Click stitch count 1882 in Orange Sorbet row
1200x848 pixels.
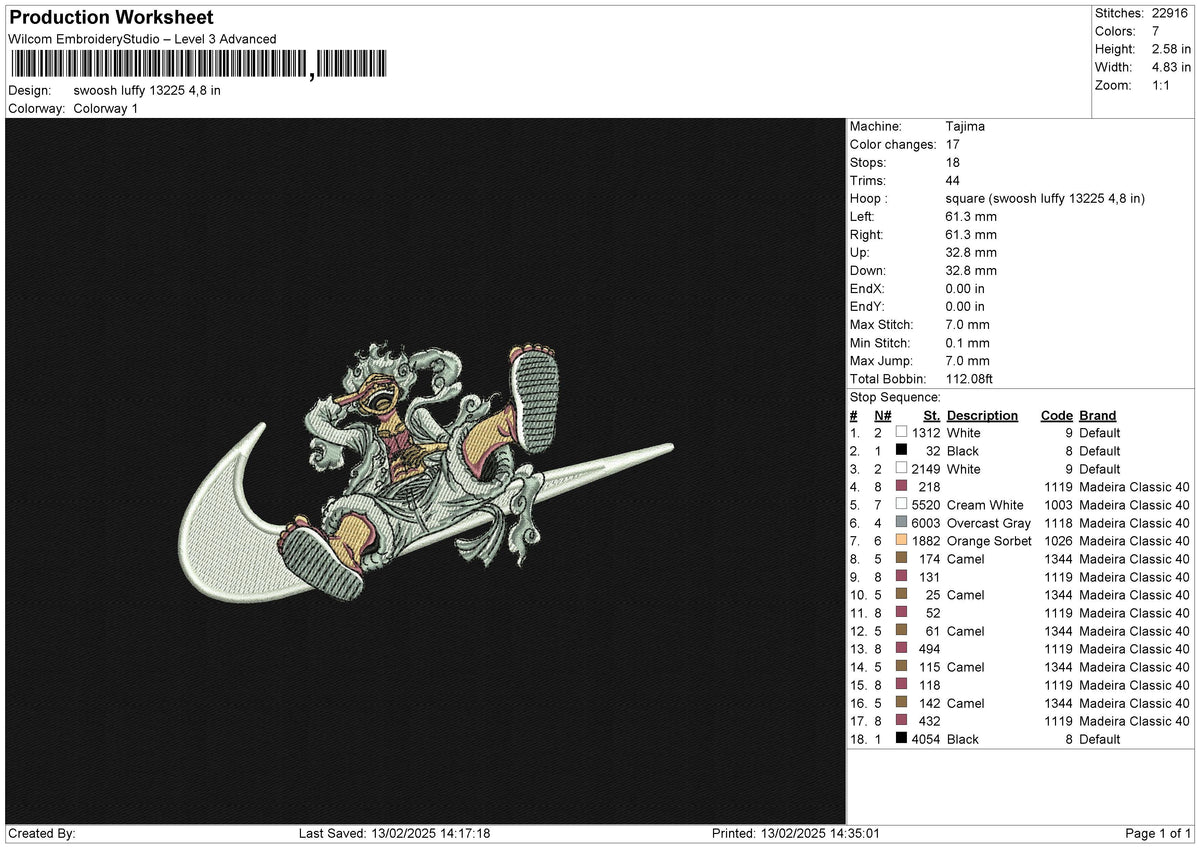[926, 541]
